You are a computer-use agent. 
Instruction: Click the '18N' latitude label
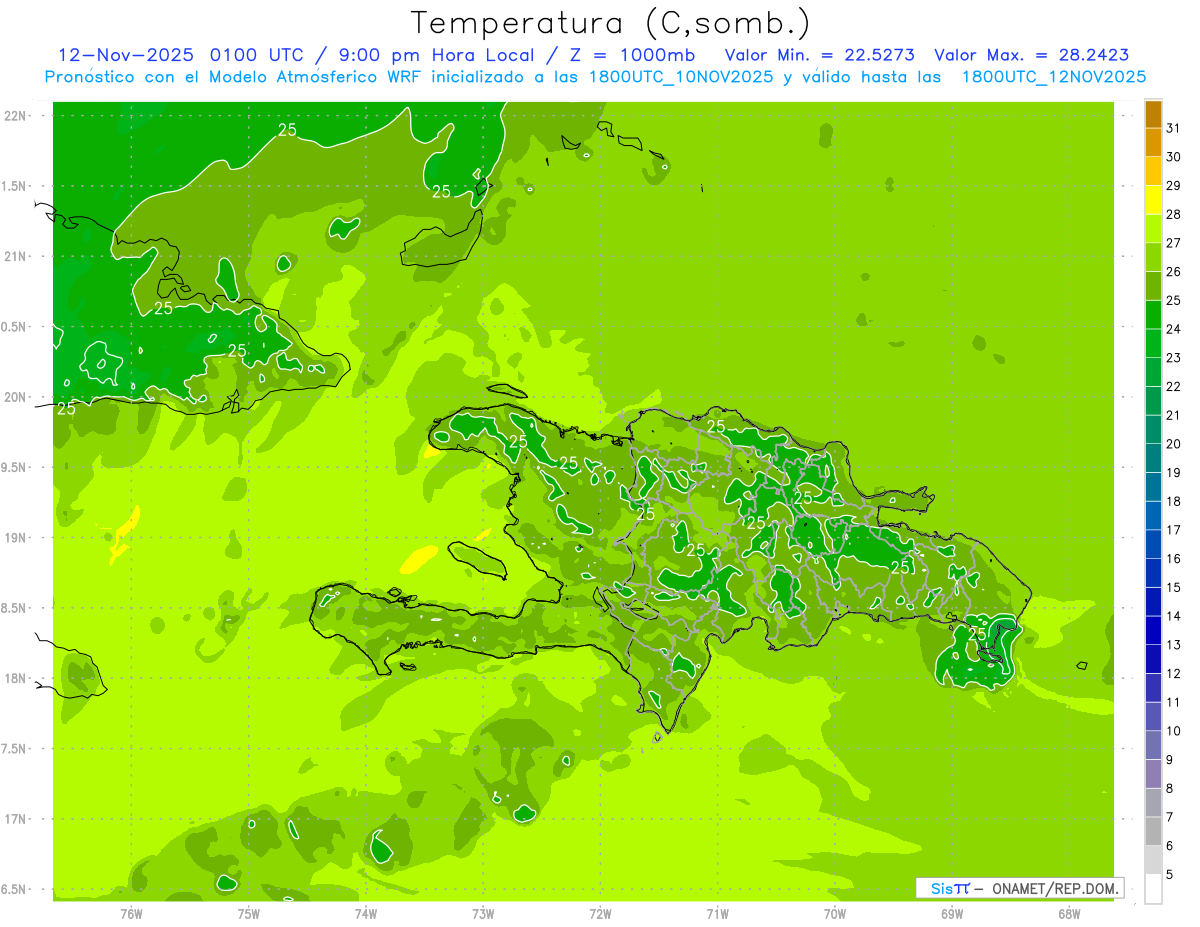tap(15, 678)
